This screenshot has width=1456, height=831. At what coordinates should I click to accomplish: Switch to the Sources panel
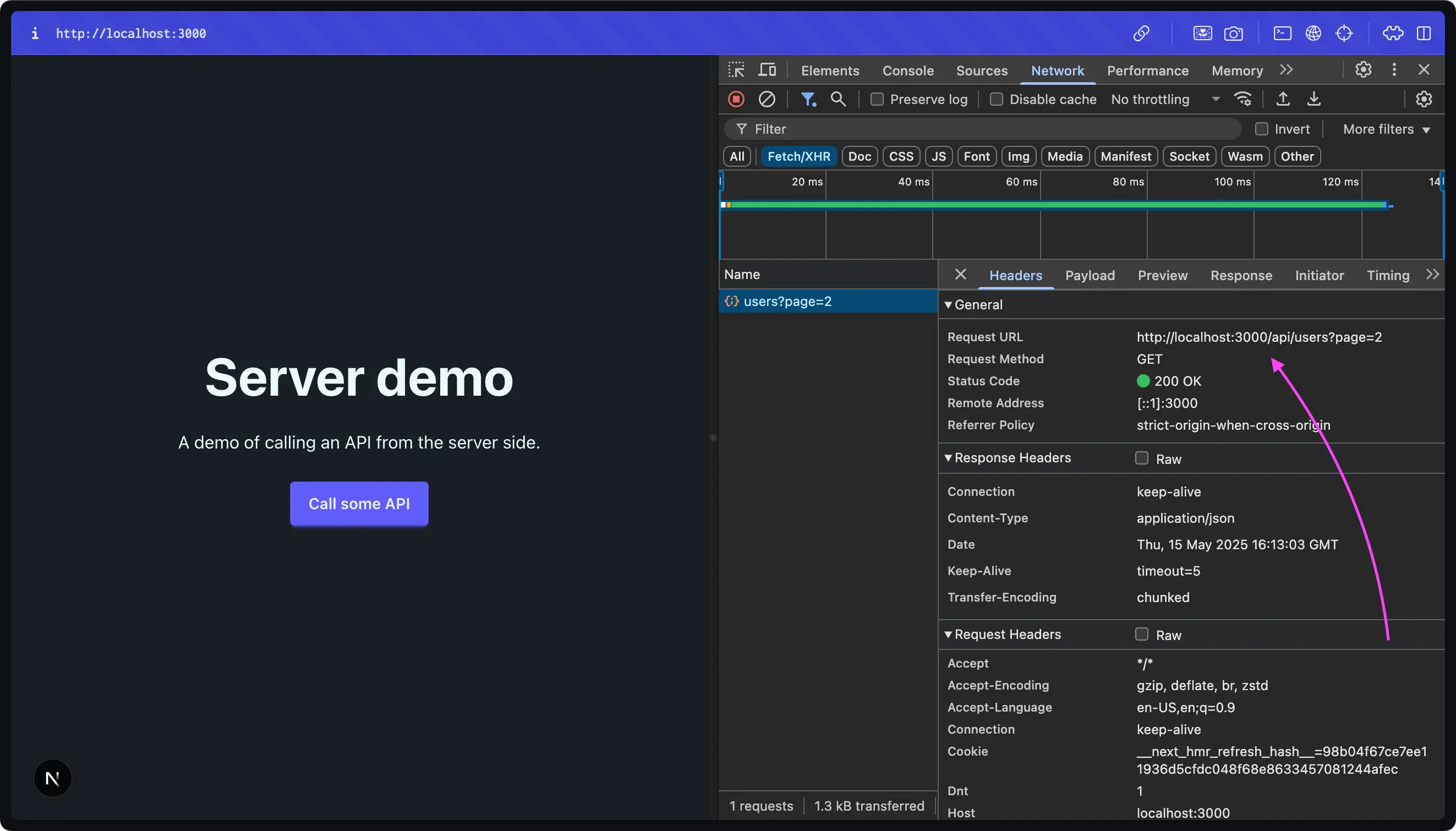982,71
